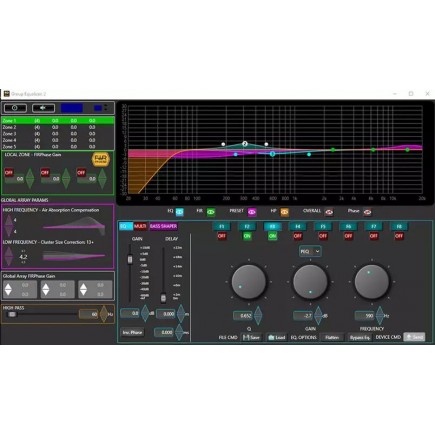Click first Global Array FIRPhase Gain arrows
435x435 pixels.
click(x=8, y=289)
